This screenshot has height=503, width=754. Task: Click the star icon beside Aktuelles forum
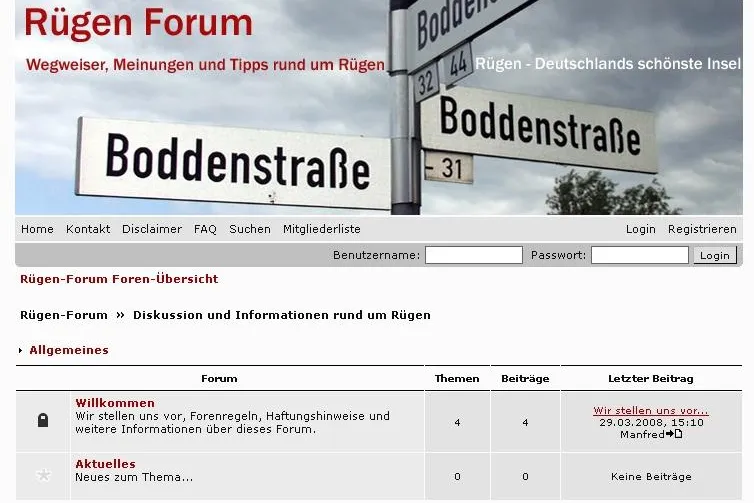tap(43, 476)
